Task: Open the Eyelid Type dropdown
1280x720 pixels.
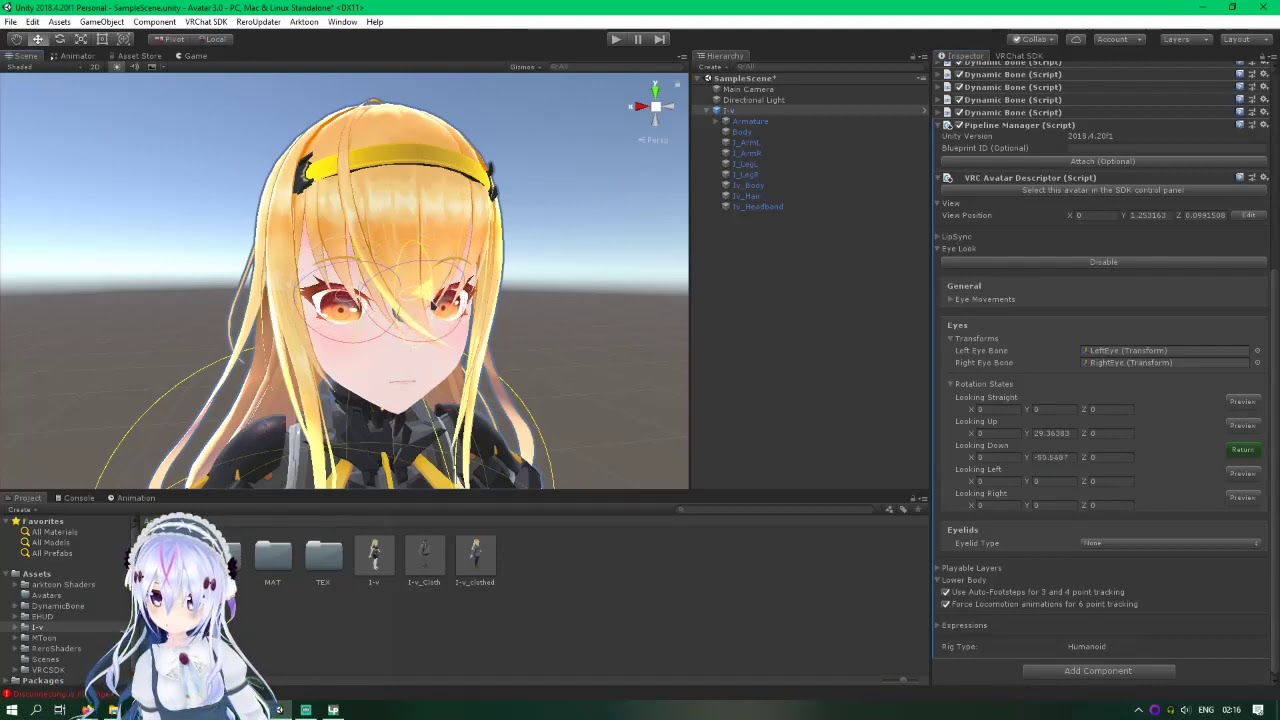Action: [1170, 543]
